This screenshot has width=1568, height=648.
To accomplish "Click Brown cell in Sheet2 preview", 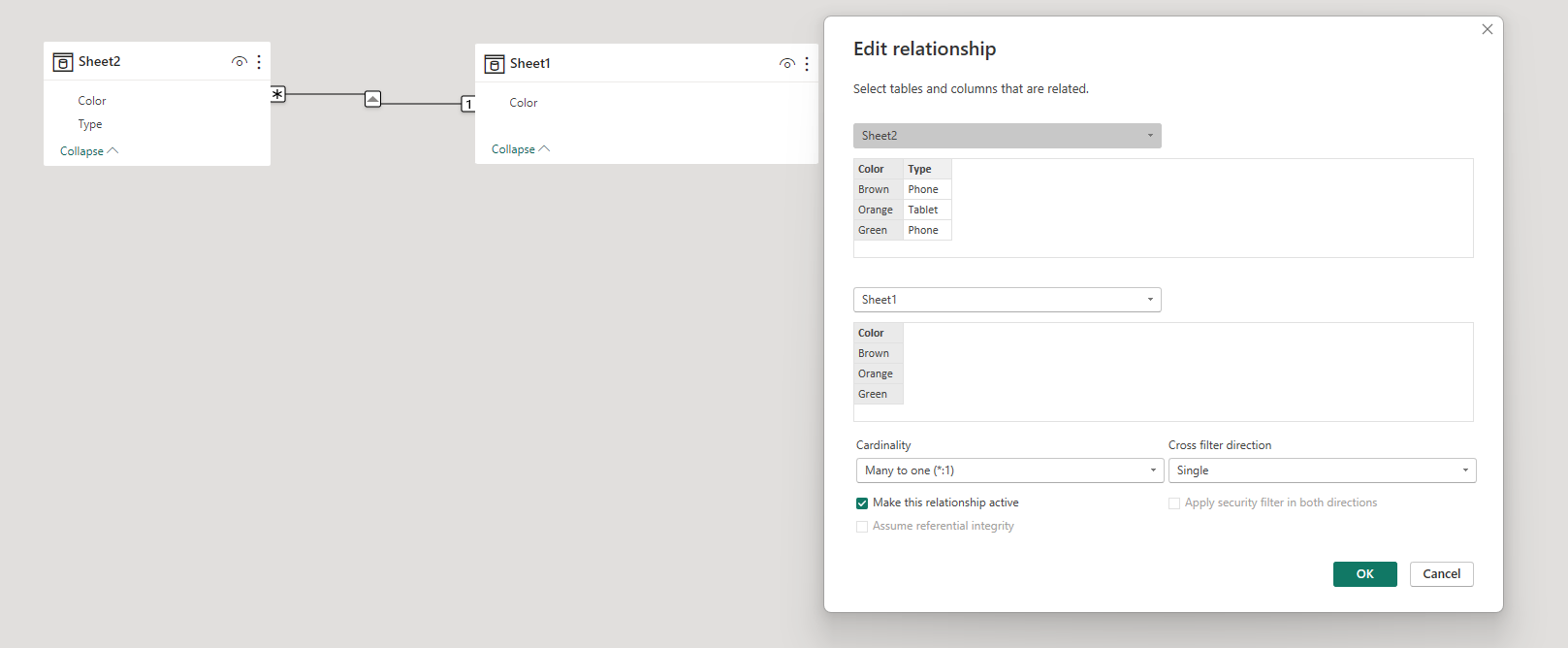I will point(879,189).
